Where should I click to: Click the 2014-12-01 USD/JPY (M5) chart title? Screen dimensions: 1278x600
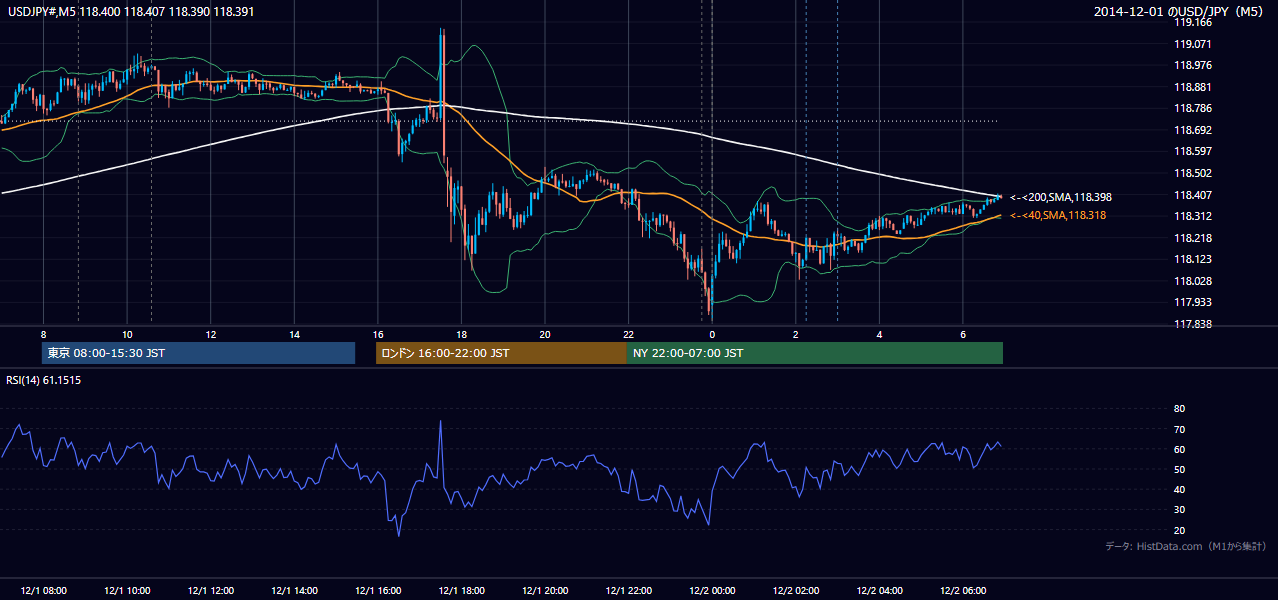(x=1180, y=11)
